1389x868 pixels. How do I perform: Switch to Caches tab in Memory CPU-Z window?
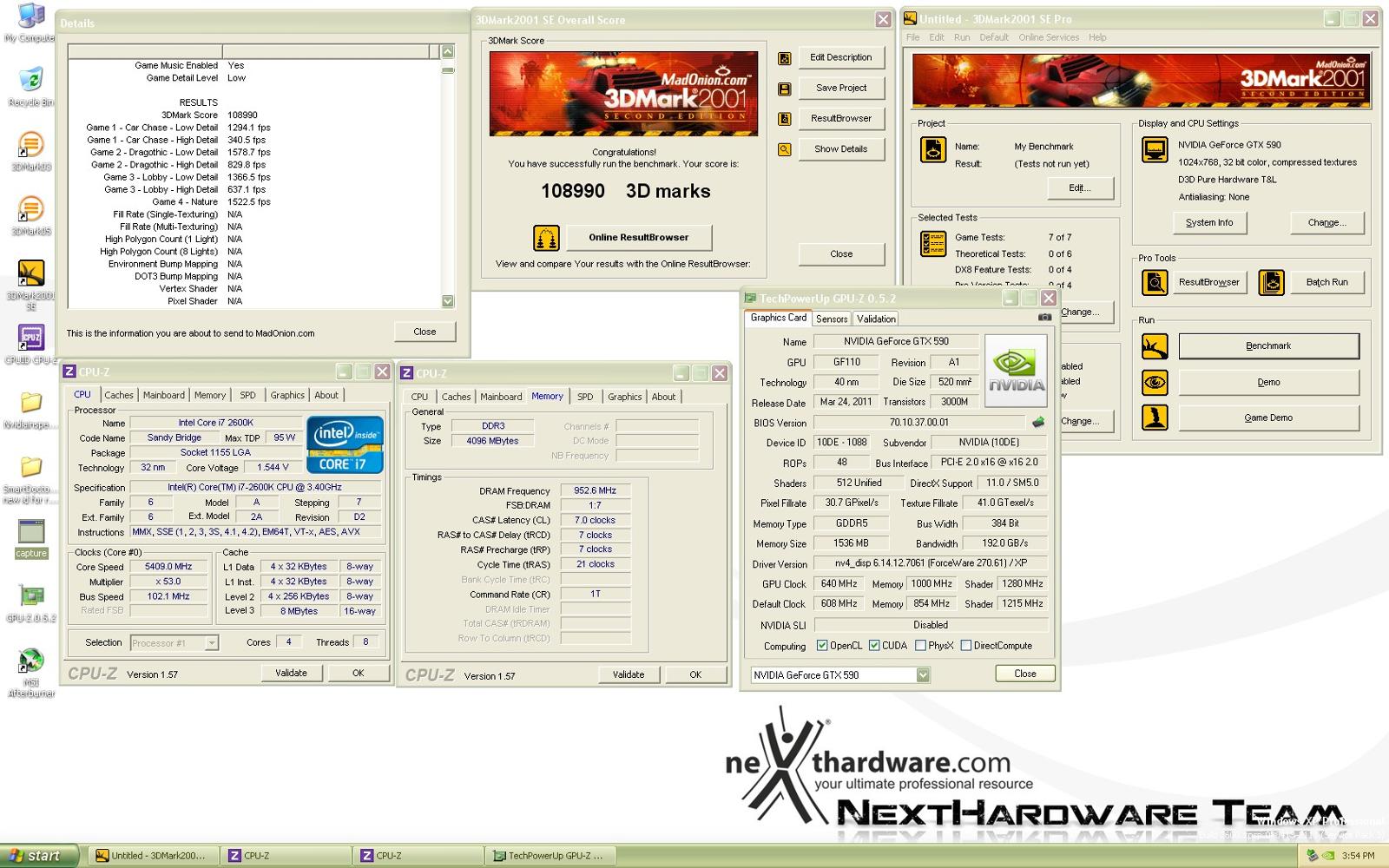point(456,397)
